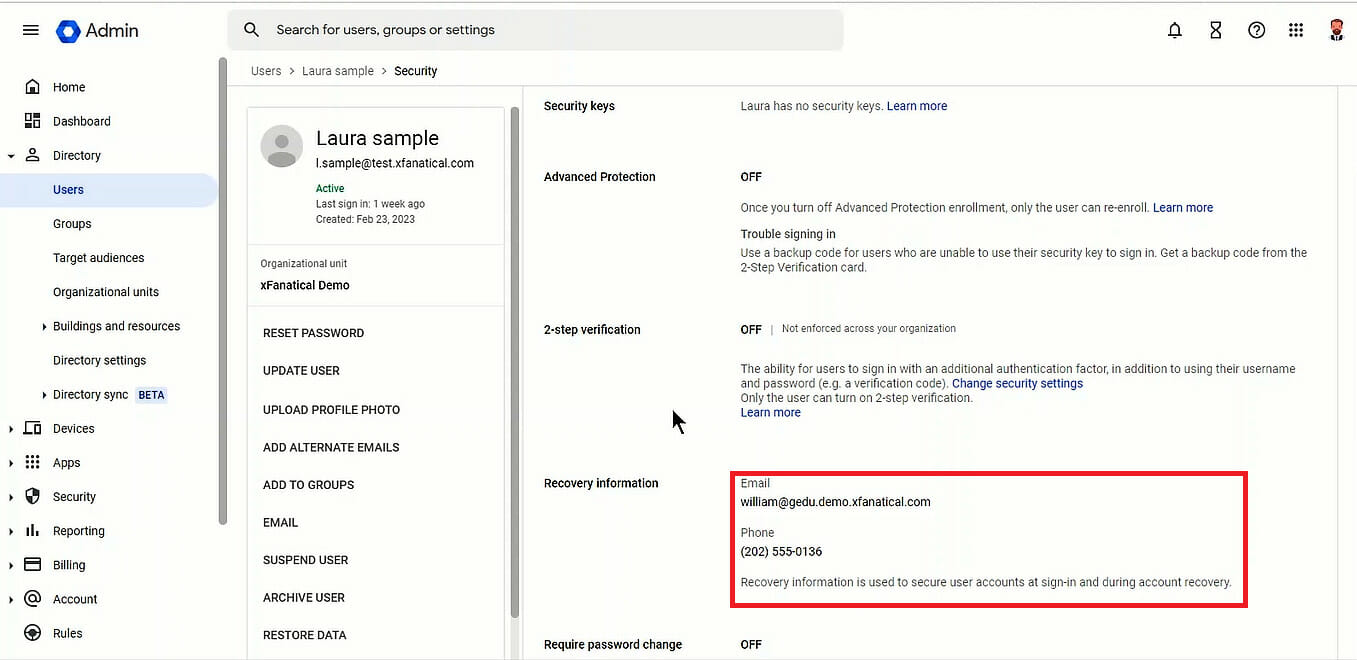The image size is (1357, 660).
Task: Click the 2-step verification row
Action: point(930,370)
